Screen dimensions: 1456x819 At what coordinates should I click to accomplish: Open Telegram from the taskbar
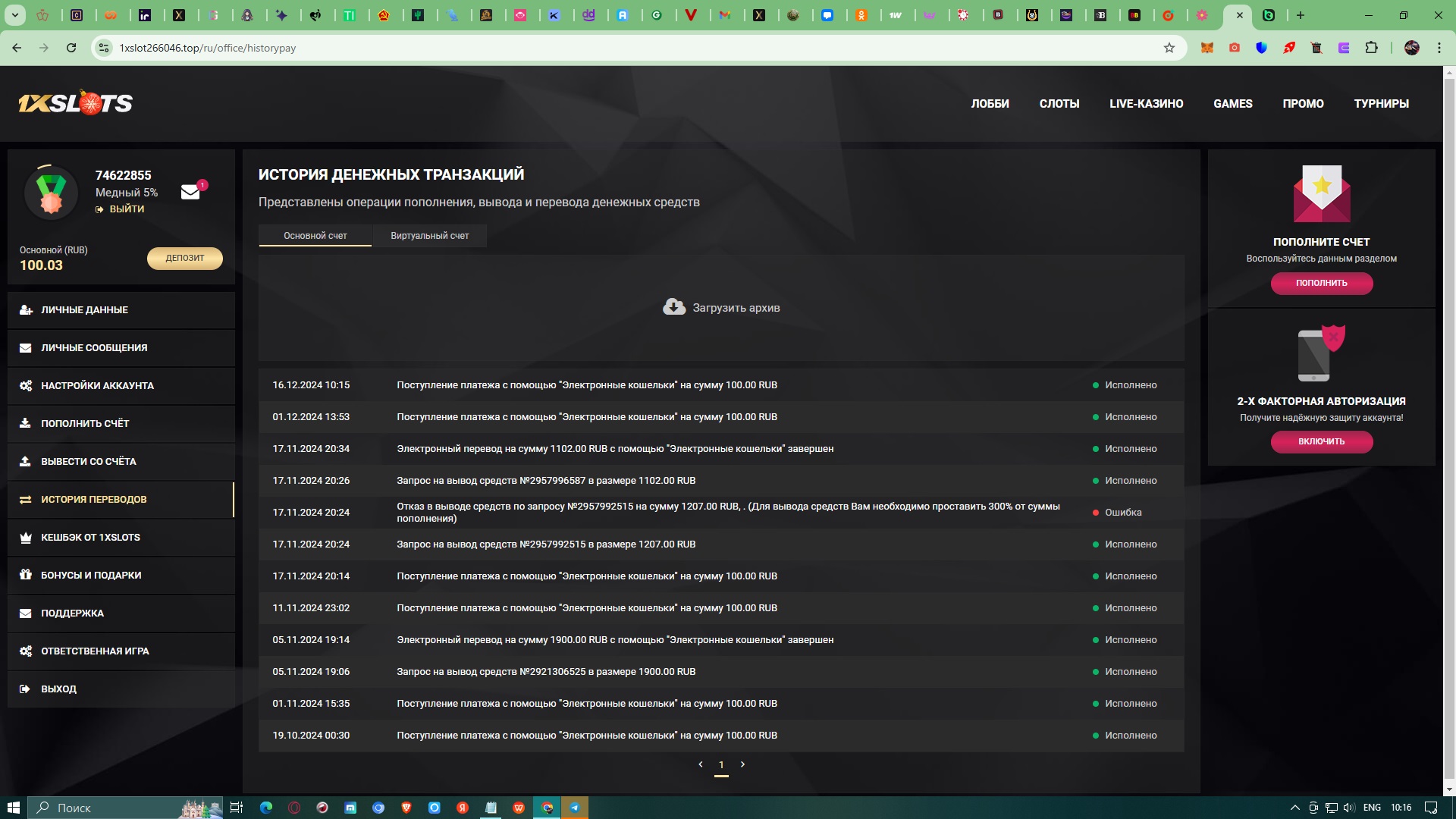(x=575, y=808)
